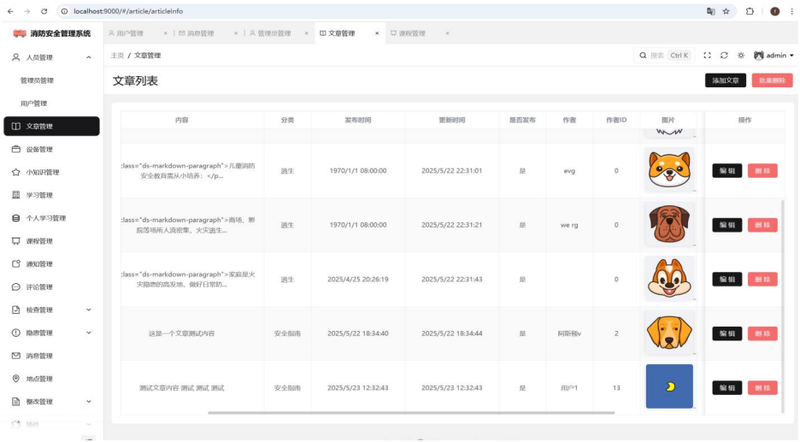Open the browser extensions puzzle icon
This screenshot has width=800, height=442.
pyautogui.click(x=751, y=11)
